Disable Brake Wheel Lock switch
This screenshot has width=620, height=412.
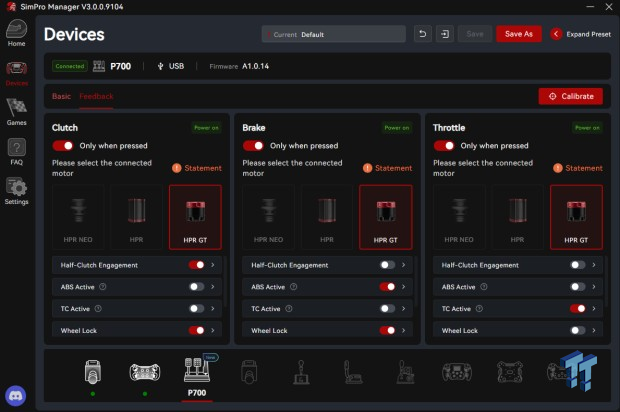(387, 330)
